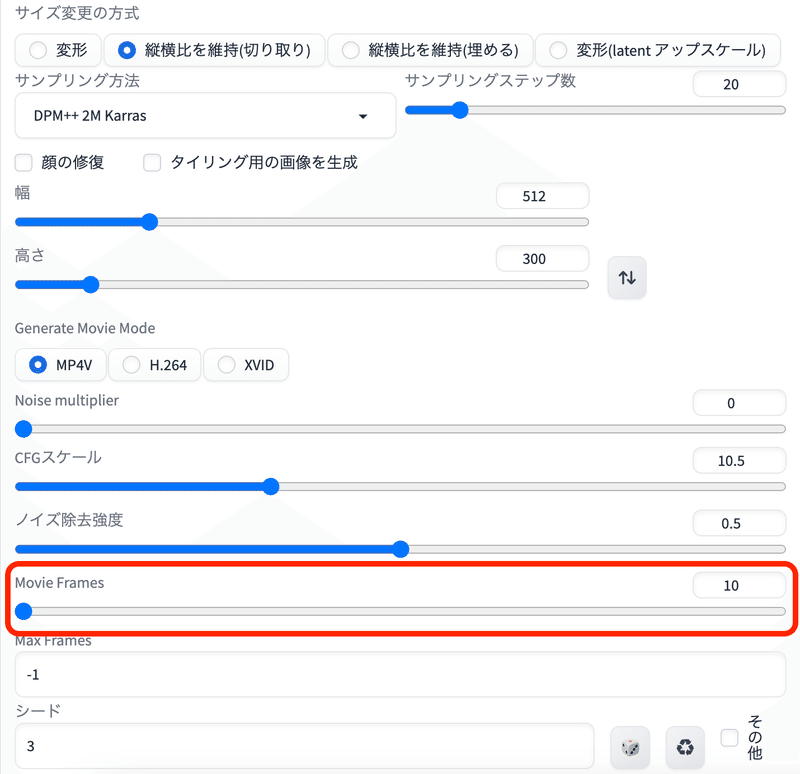
Task: Choose the XVID movie mode
Action: click(x=246, y=365)
